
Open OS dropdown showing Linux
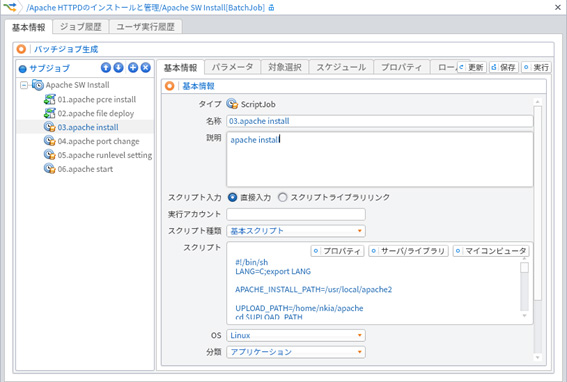coord(296,335)
